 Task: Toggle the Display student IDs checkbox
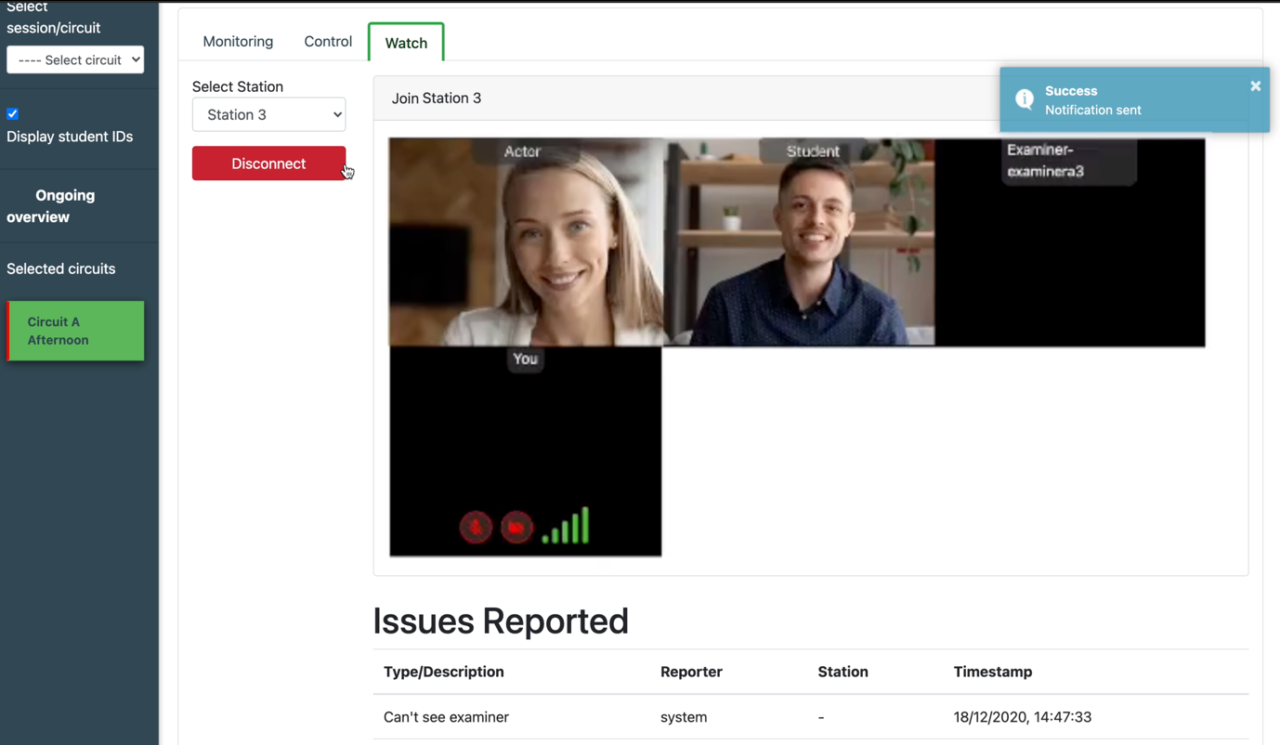pyautogui.click(x=13, y=114)
